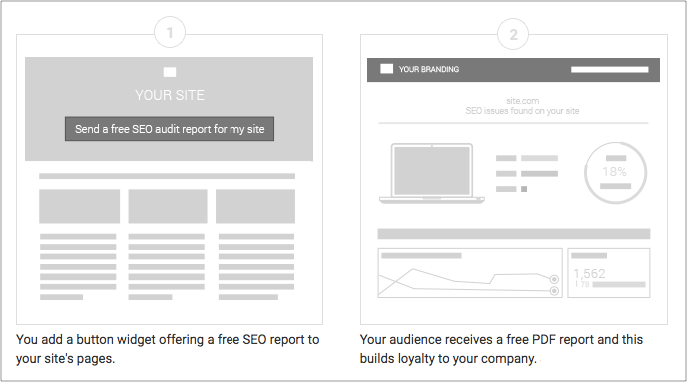Screen dimensions: 687x382
Task: Click the '1,562' statistic value
Action: tap(589, 273)
